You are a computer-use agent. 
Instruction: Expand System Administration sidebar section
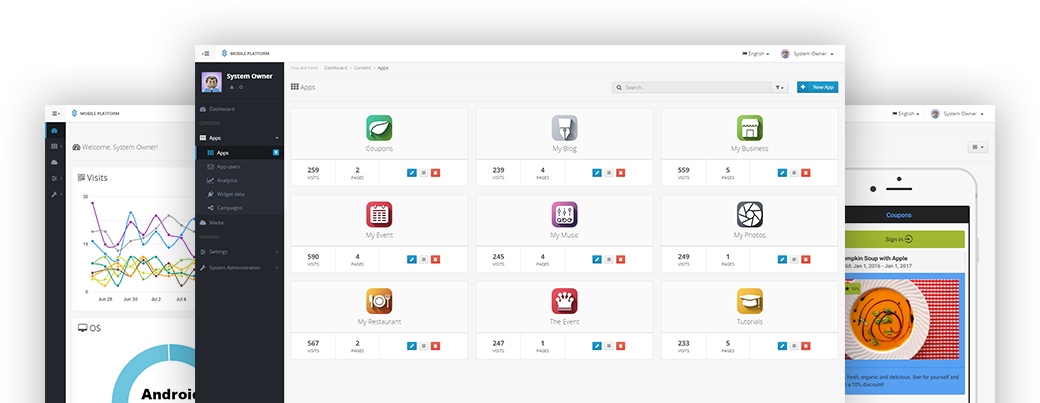pyautogui.click(x=239, y=268)
